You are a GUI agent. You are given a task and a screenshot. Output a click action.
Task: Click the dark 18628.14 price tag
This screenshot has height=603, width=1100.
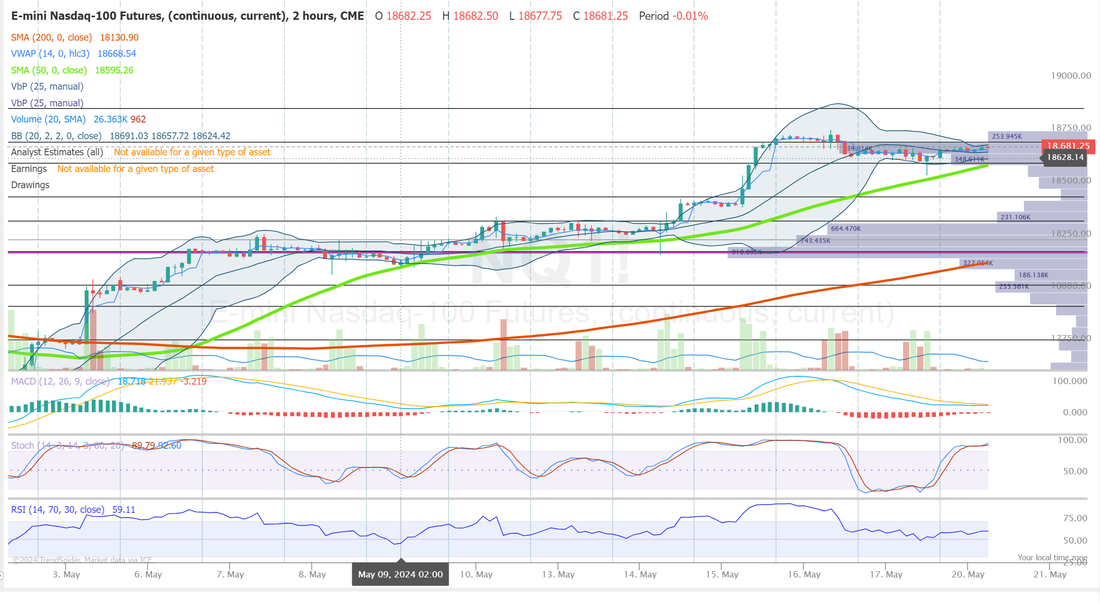click(x=1065, y=157)
